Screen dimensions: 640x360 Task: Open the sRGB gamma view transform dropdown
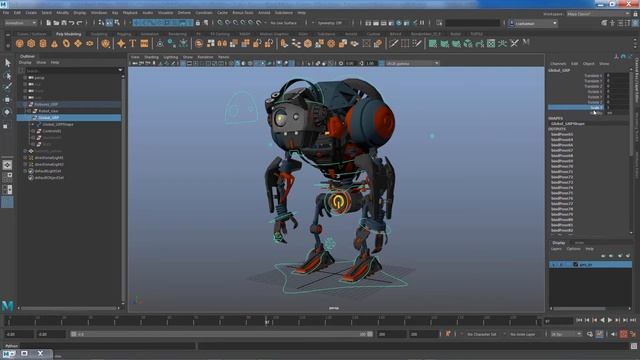pos(412,64)
